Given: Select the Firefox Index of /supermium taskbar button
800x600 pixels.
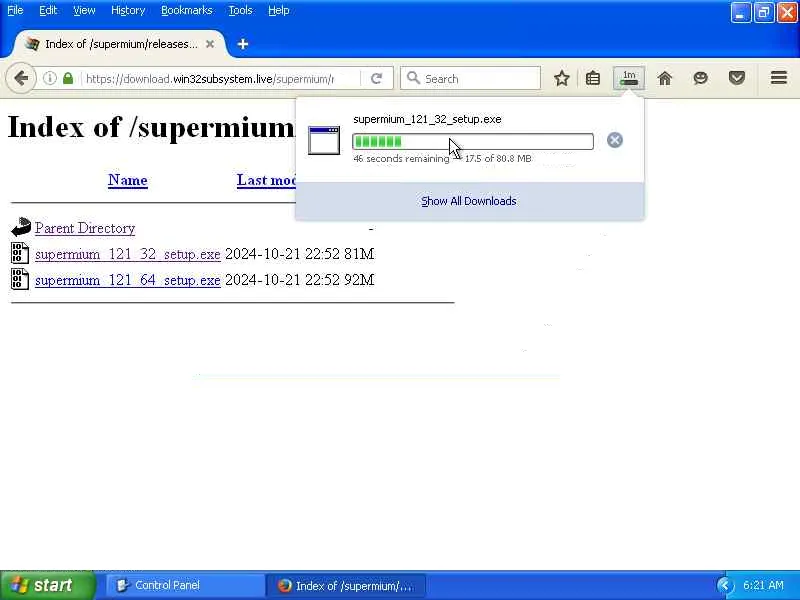Looking at the screenshot, I should pos(345,585).
